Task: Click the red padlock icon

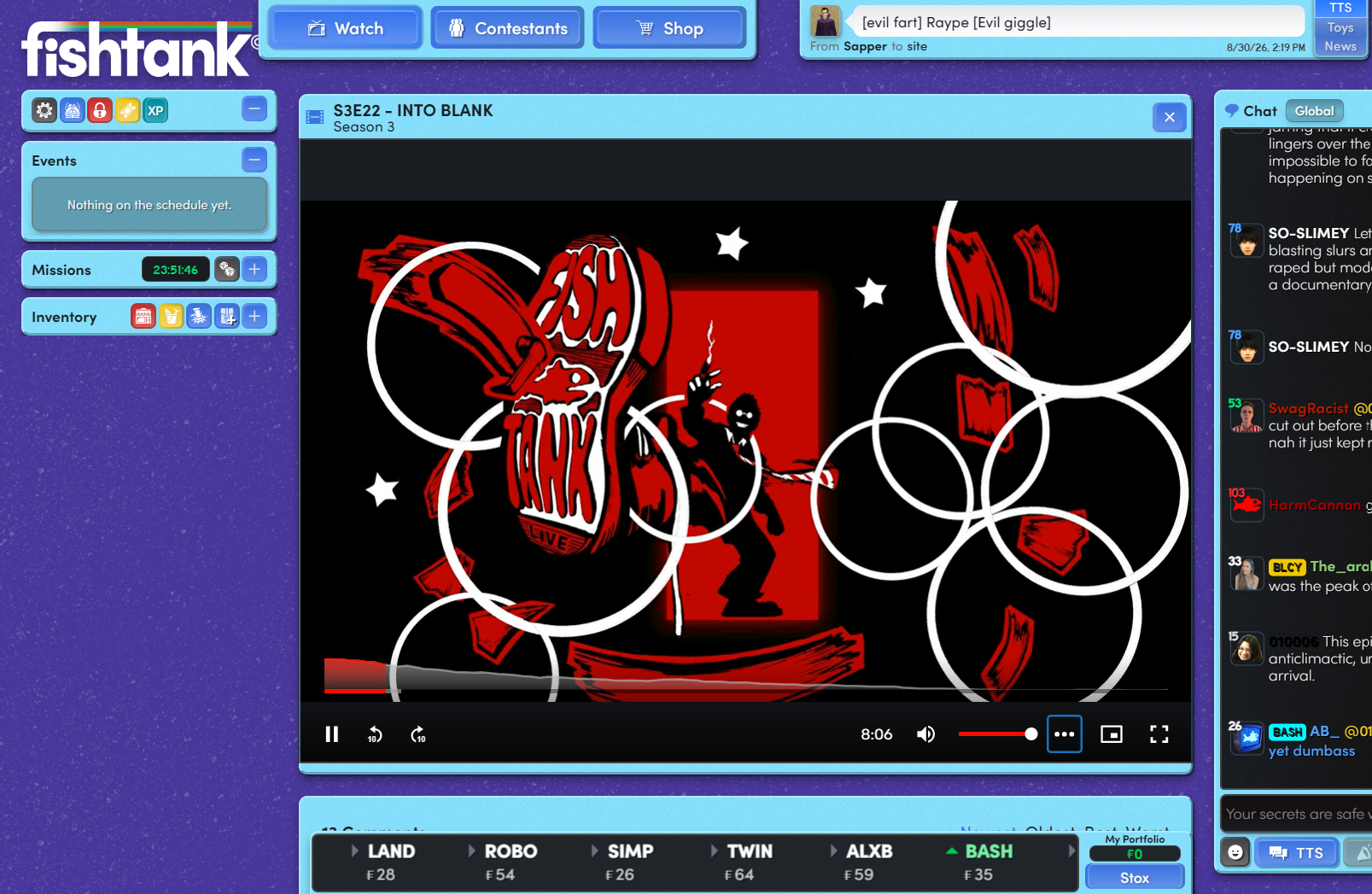Action: point(100,110)
